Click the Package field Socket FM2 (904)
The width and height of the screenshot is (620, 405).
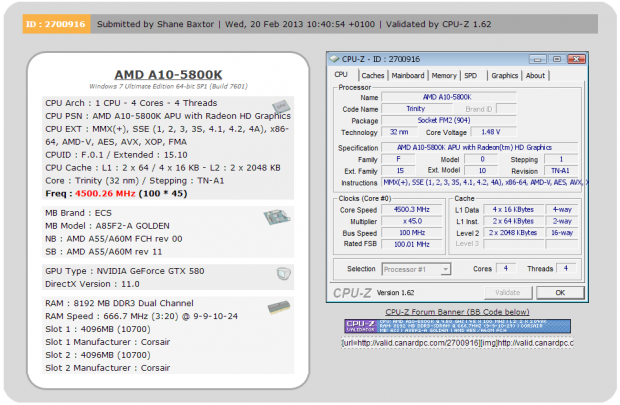[x=448, y=121]
